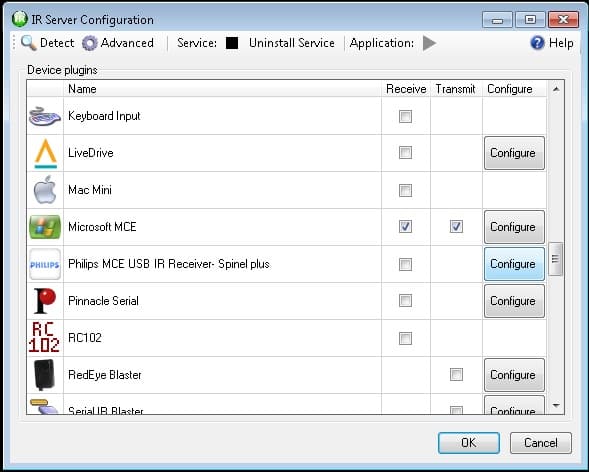This screenshot has height=472, width=589.
Task: Uncheck Transmit for Microsoft MCE
Action: 456,227
